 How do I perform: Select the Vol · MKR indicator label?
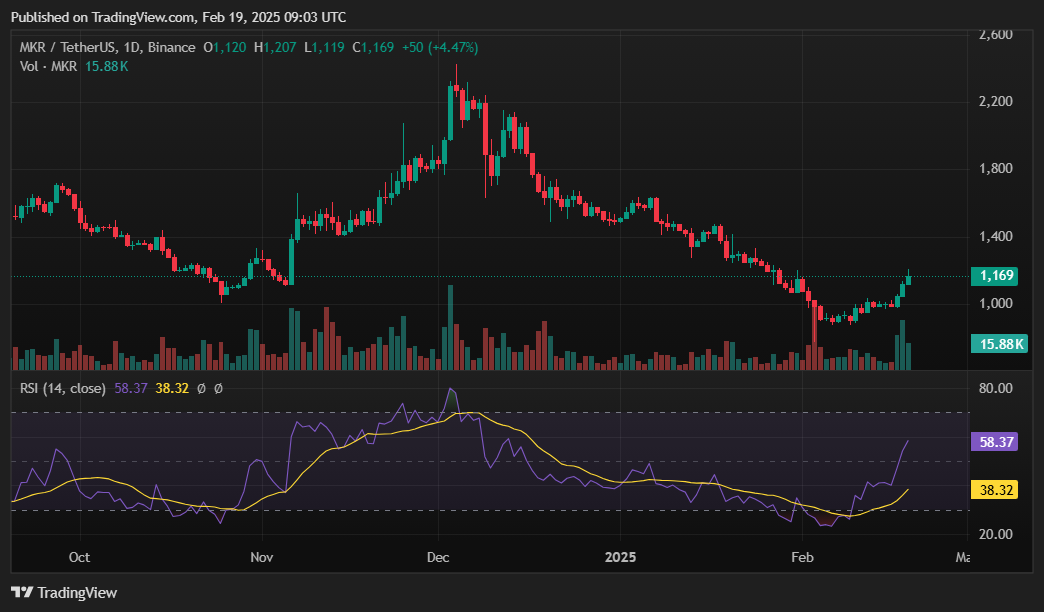tap(48, 67)
